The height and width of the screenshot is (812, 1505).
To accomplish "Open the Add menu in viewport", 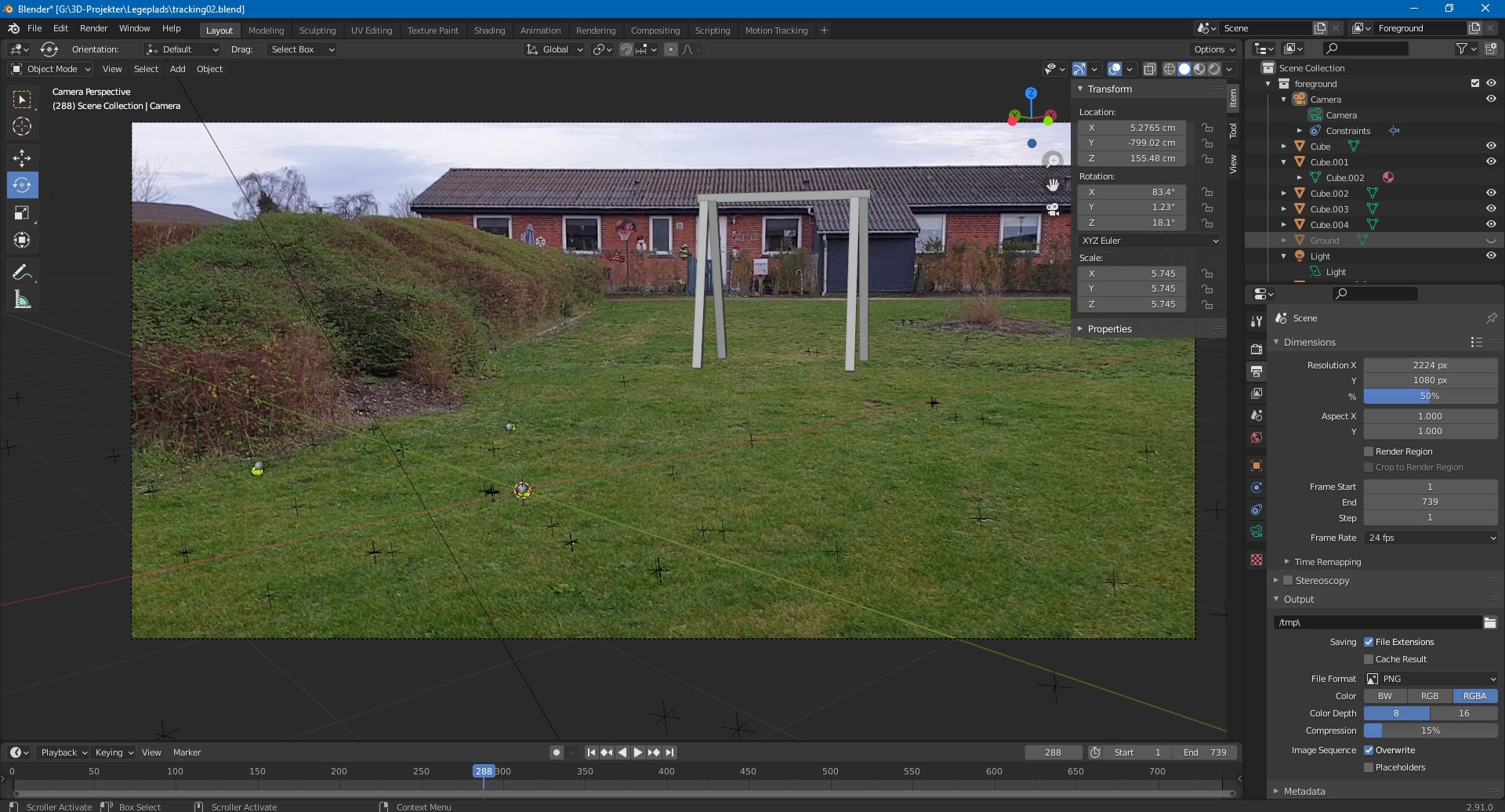I will coord(178,69).
